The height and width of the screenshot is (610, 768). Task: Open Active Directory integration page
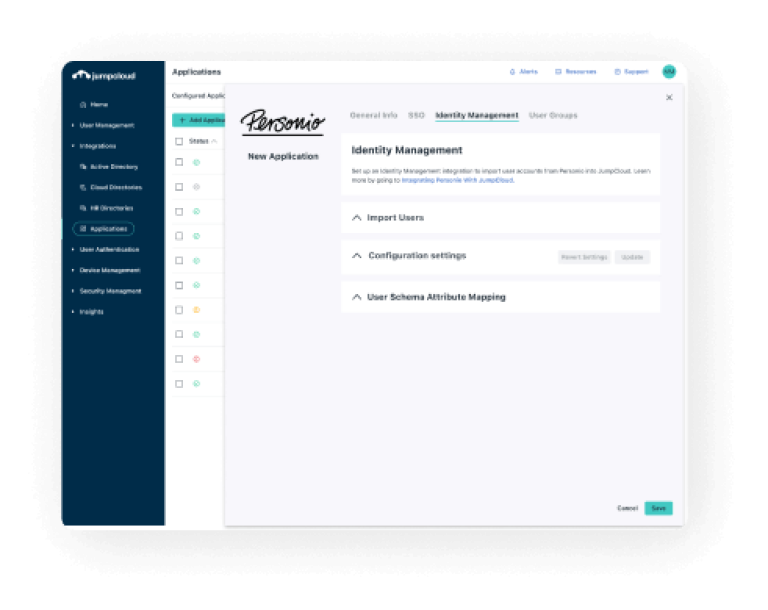point(109,167)
